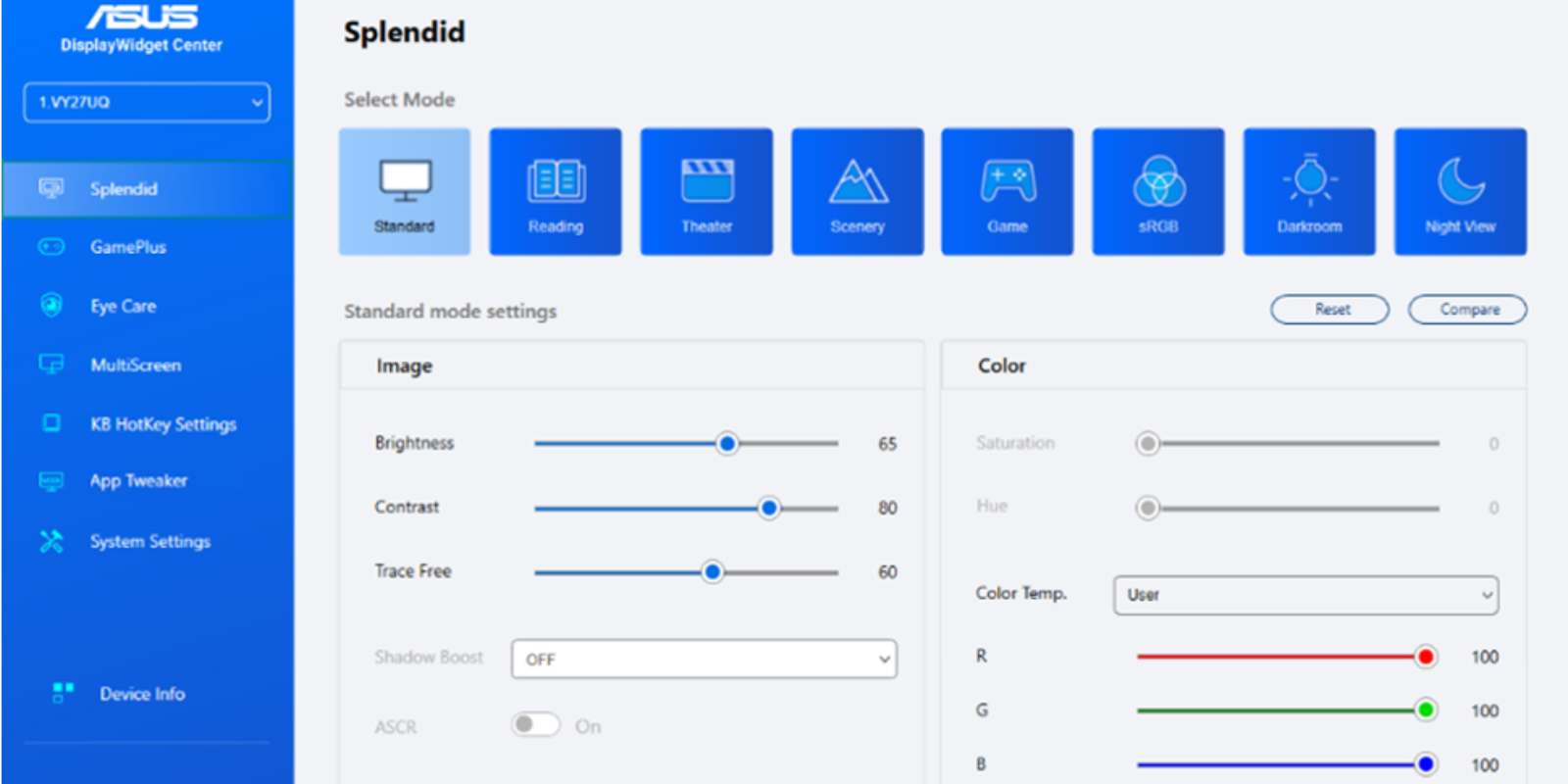Click the Eye Care shield icon

tap(51, 306)
